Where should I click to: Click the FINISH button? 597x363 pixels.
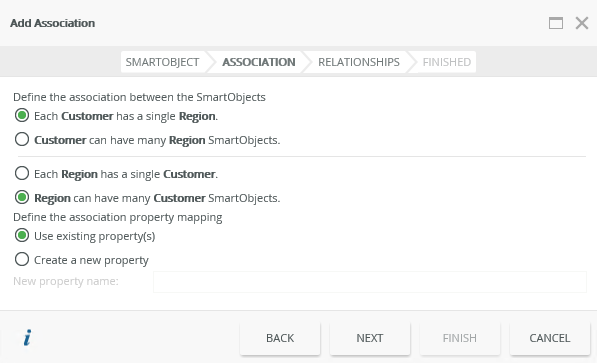pyautogui.click(x=460, y=338)
